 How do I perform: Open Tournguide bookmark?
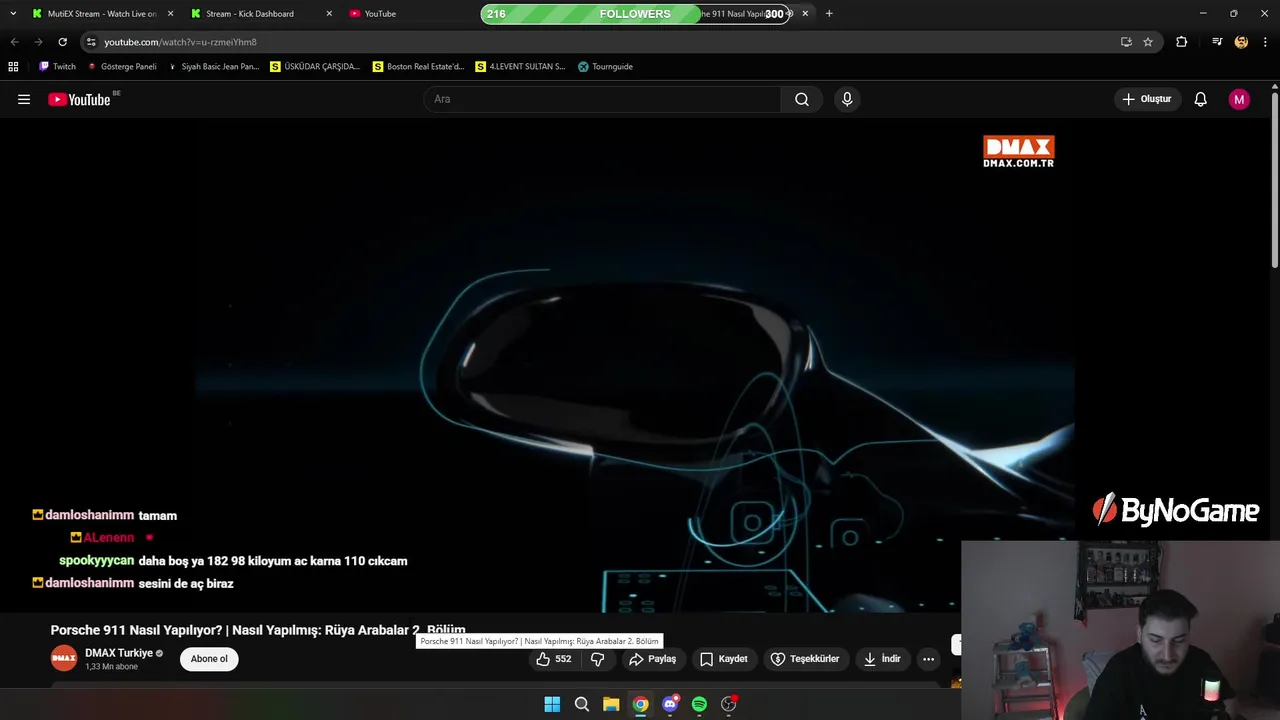point(605,67)
